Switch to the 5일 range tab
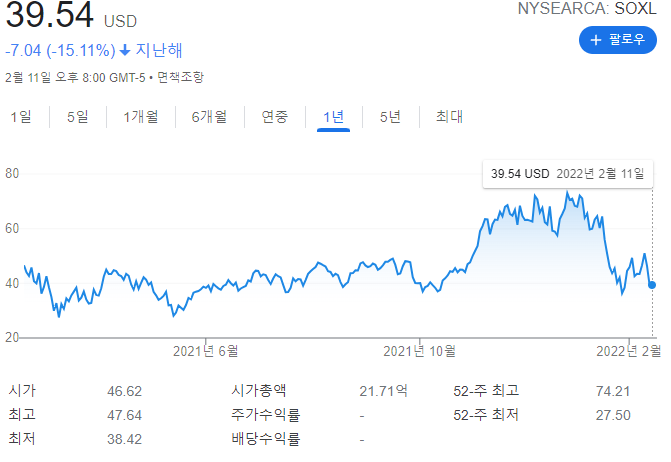 tap(78, 117)
